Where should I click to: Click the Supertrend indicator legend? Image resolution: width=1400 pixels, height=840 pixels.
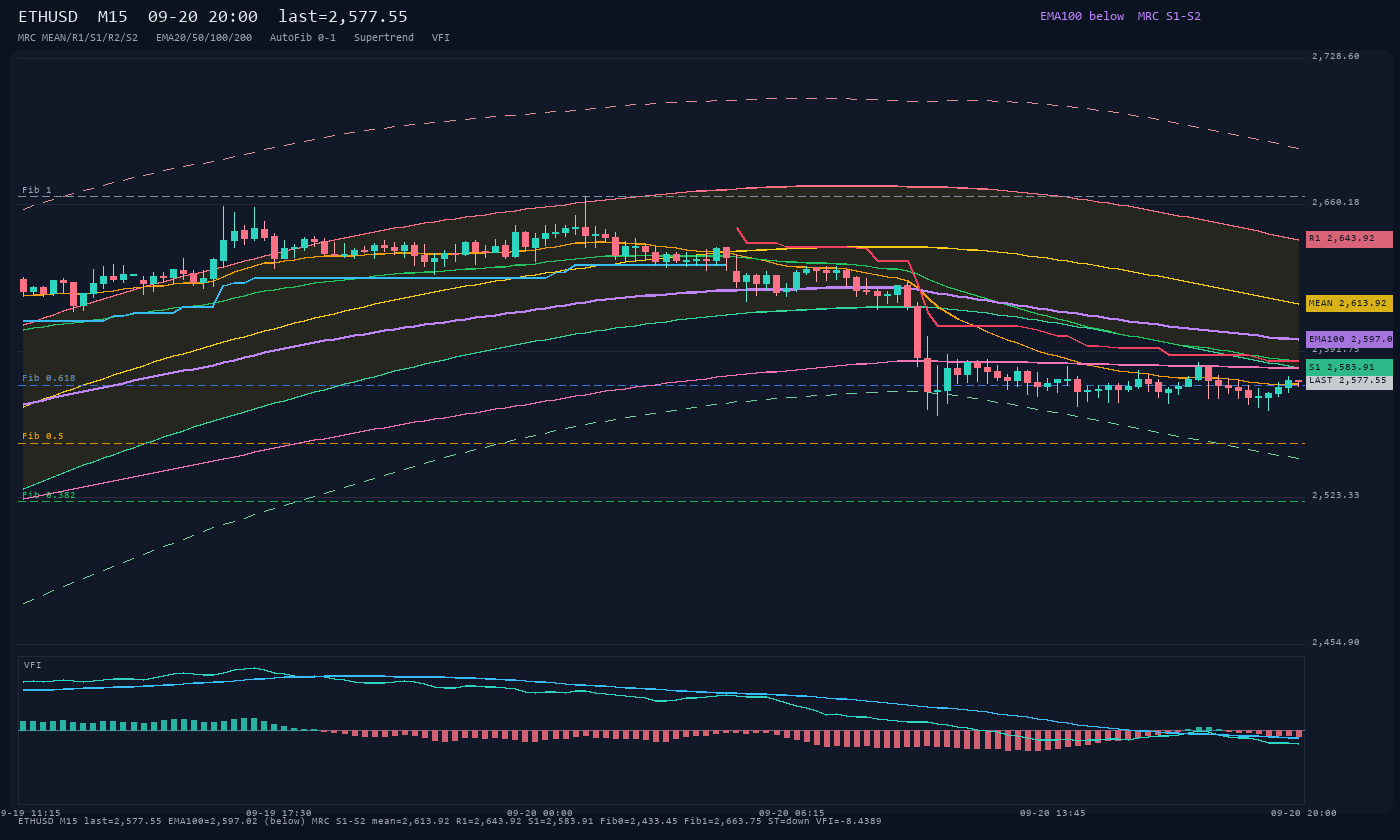coord(384,38)
